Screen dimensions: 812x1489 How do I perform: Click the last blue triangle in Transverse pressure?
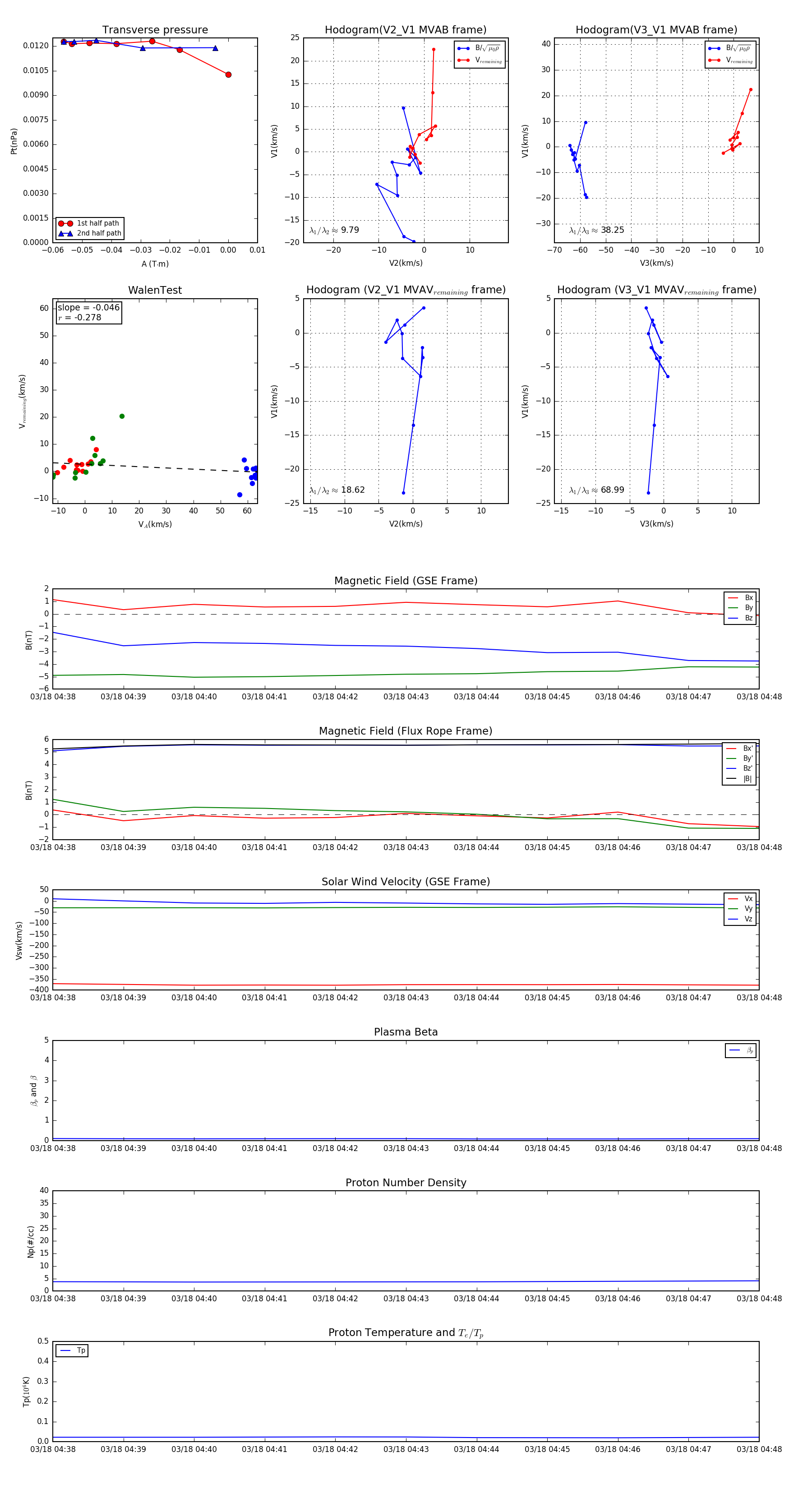pos(215,48)
